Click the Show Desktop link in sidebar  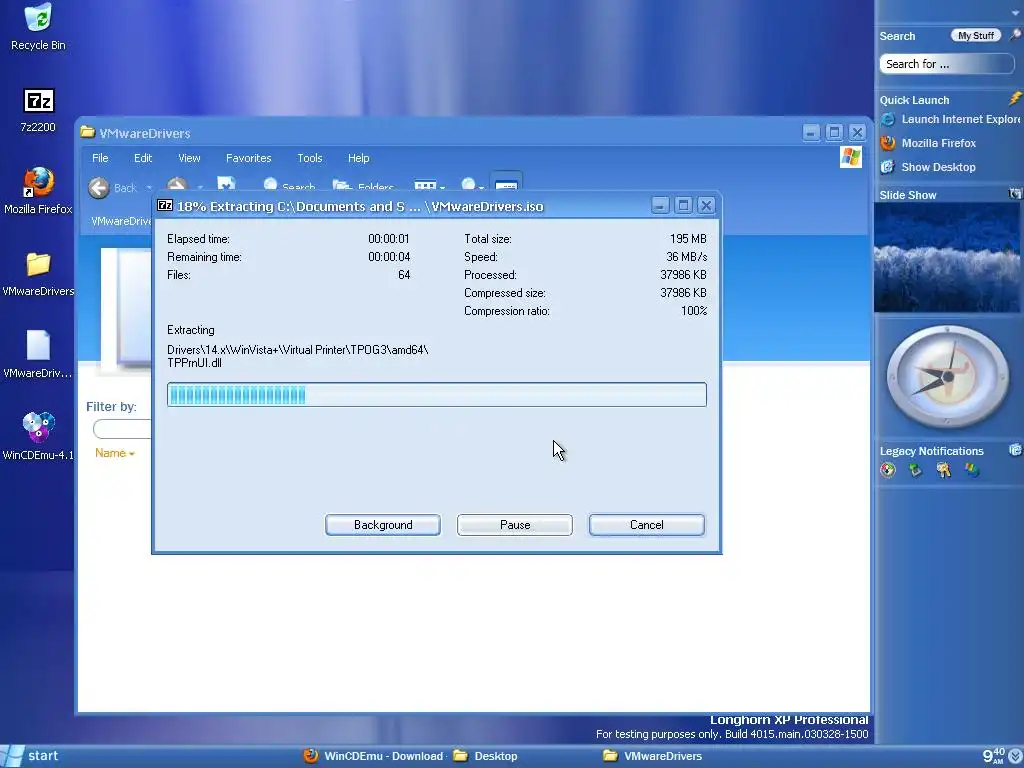click(938, 167)
